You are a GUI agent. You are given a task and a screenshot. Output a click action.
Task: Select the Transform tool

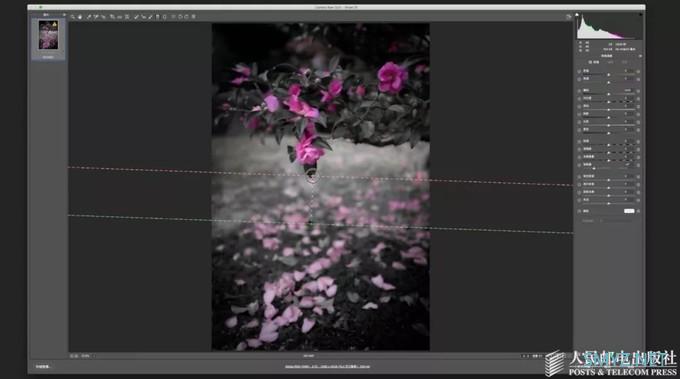pos(127,16)
